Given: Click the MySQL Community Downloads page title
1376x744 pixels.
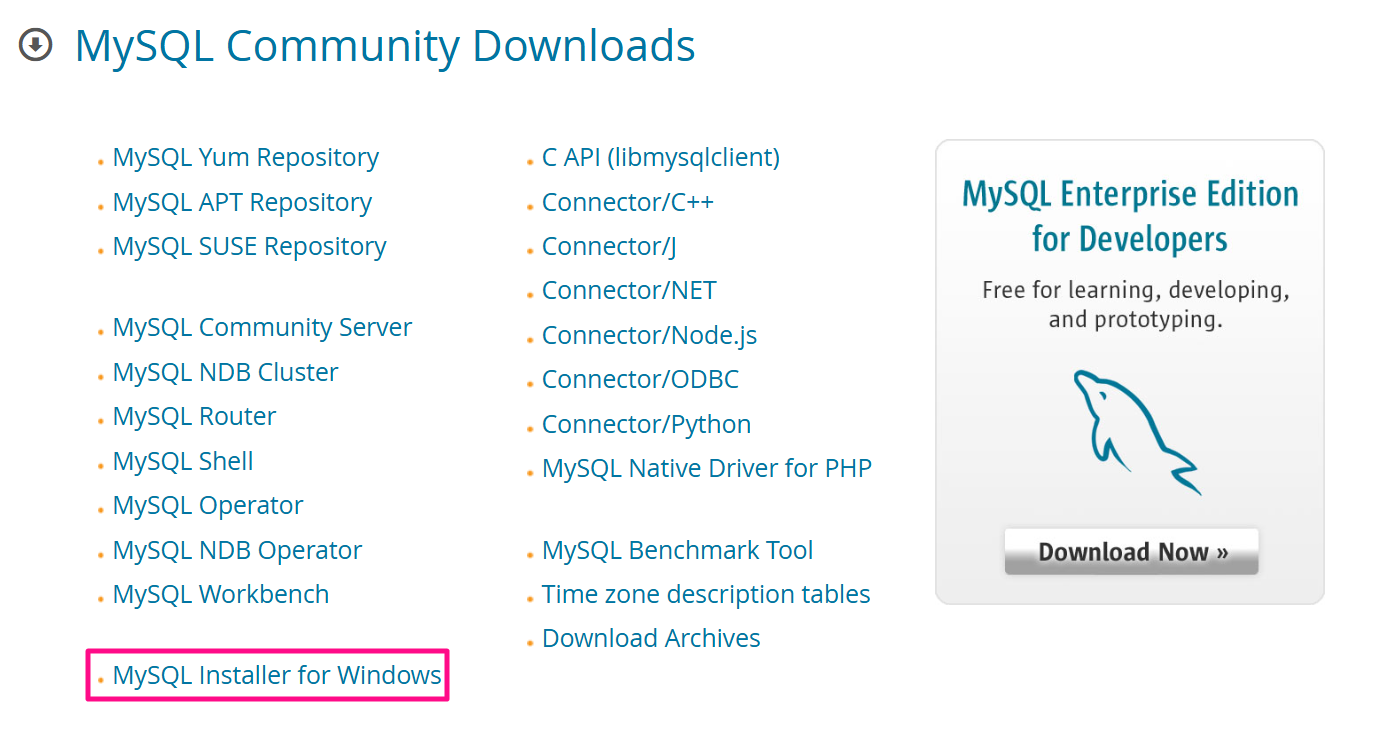Looking at the screenshot, I should pyautogui.click(x=385, y=46).
